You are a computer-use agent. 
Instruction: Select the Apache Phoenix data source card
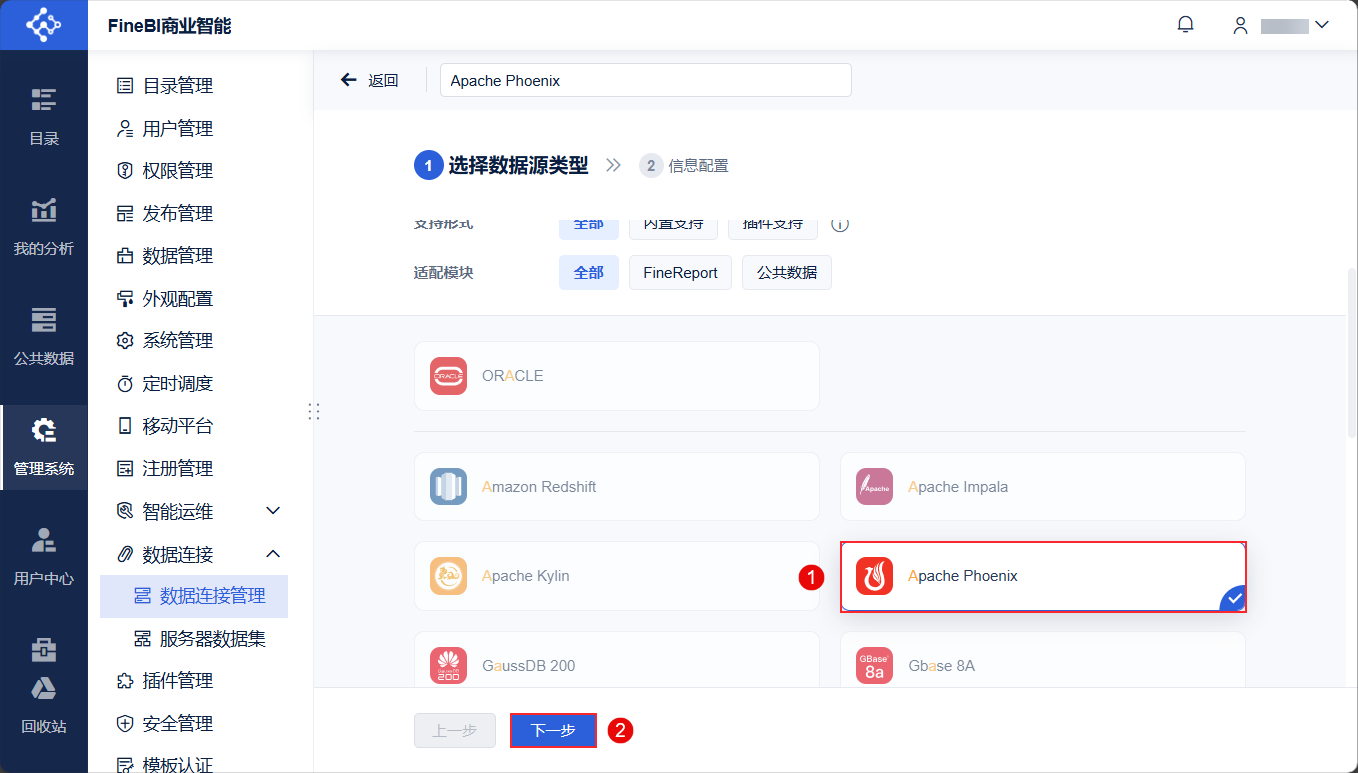coord(1043,576)
